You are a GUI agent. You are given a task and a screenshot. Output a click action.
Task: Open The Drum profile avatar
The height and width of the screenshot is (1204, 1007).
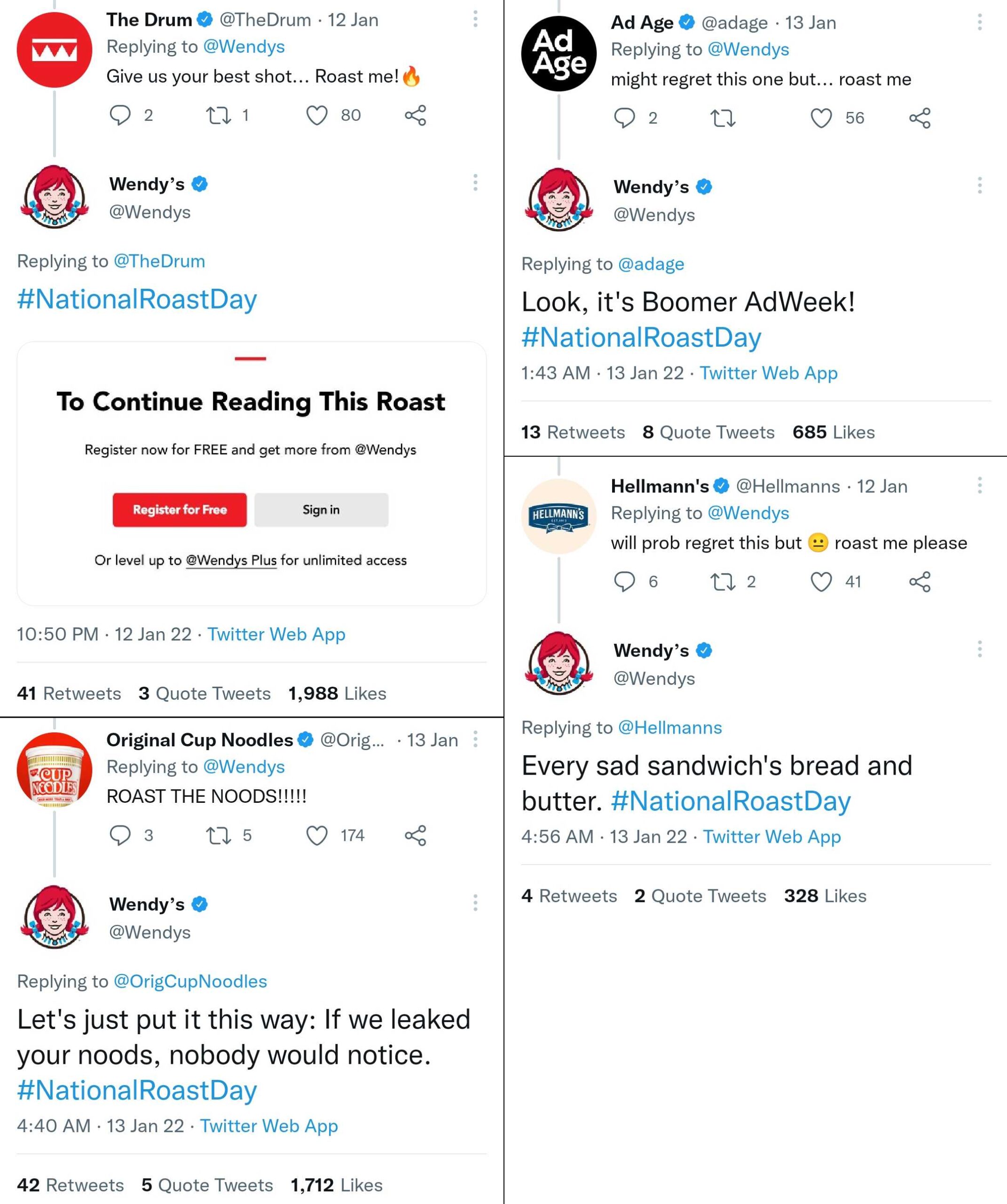pyautogui.click(x=55, y=50)
